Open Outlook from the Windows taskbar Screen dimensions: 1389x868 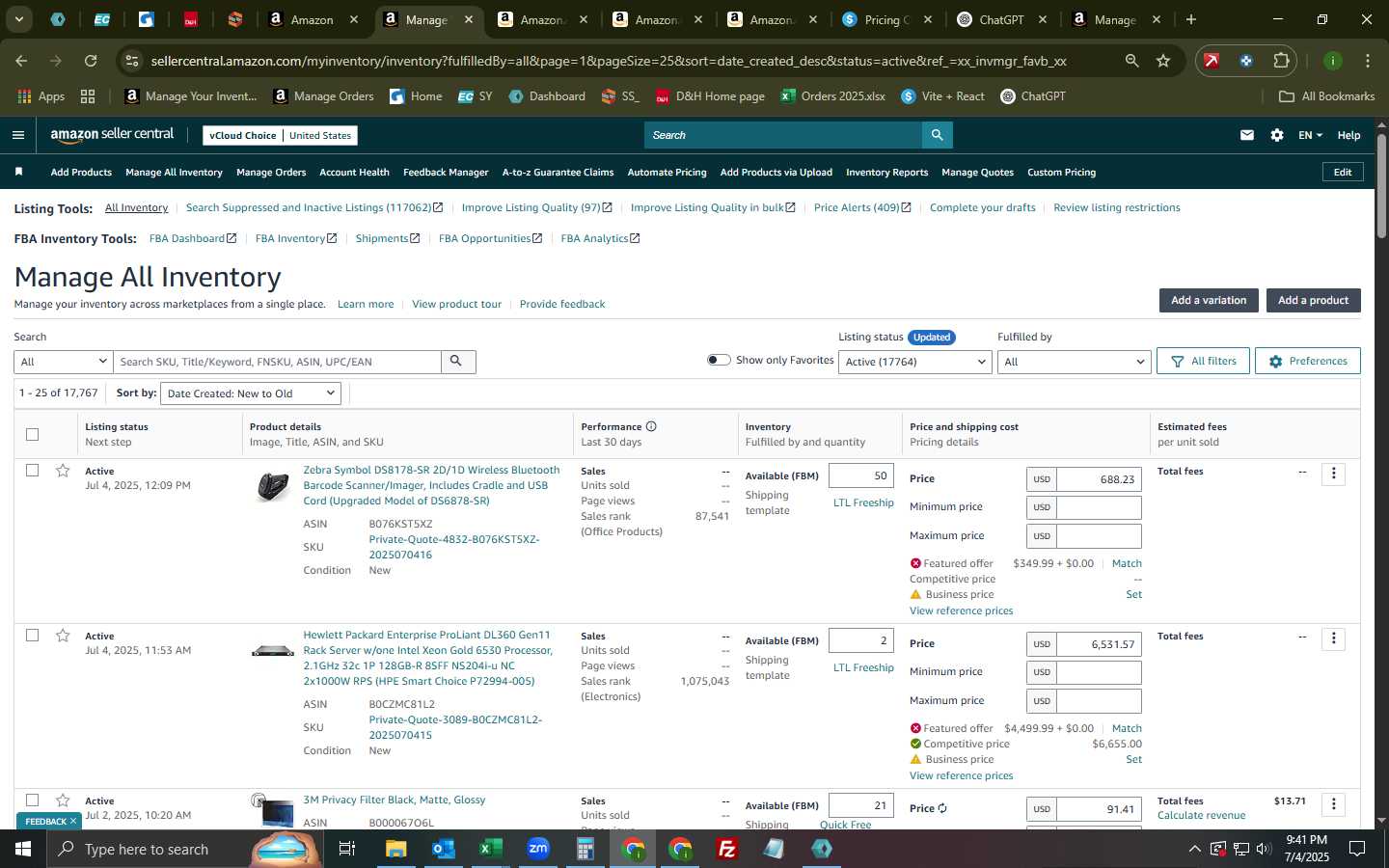[443, 849]
